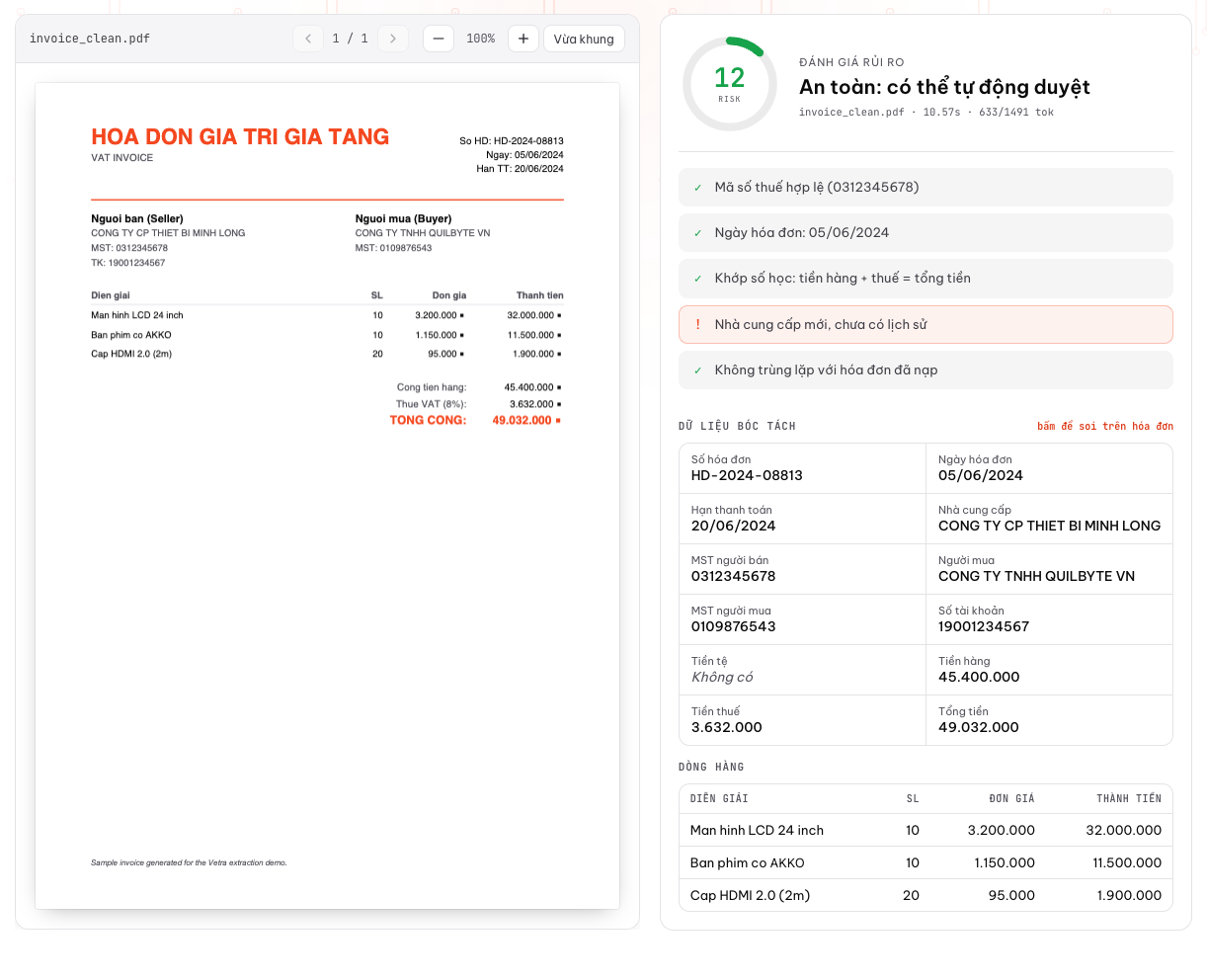Click the 'Cap HDMI 2.0 (2m)' line row
Image resolution: width=1207 pixels, height=980 pixels.
(925, 895)
